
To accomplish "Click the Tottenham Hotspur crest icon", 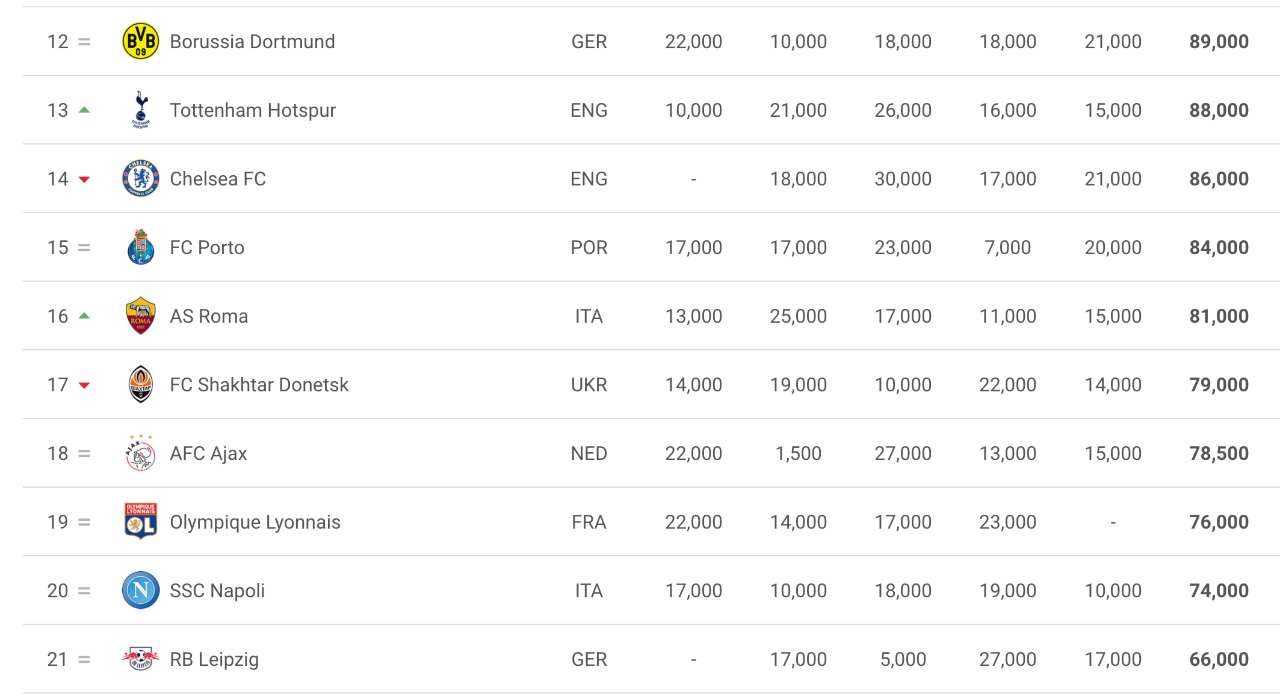I will (x=140, y=110).
